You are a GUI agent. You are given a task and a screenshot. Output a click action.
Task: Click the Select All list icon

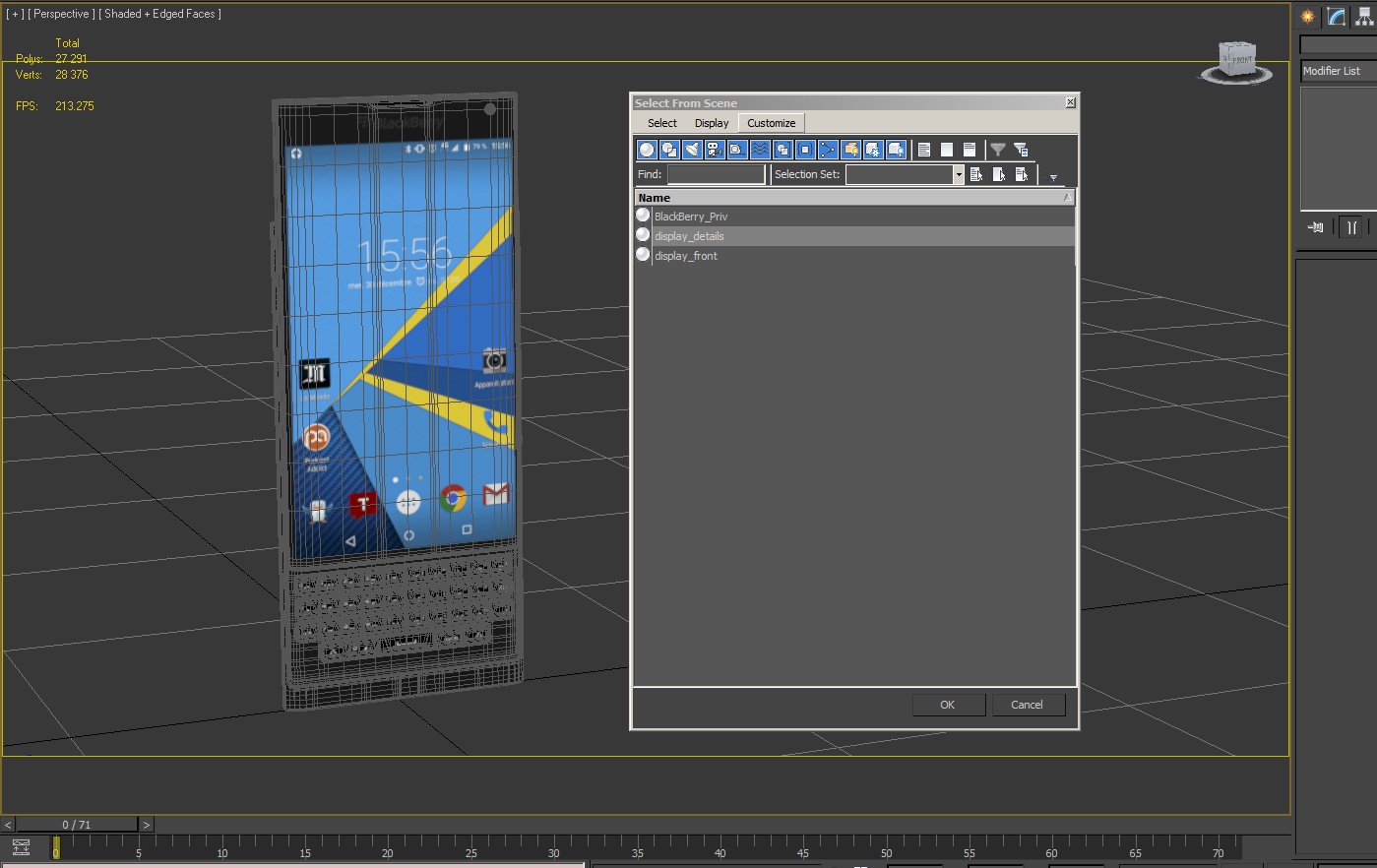click(924, 150)
